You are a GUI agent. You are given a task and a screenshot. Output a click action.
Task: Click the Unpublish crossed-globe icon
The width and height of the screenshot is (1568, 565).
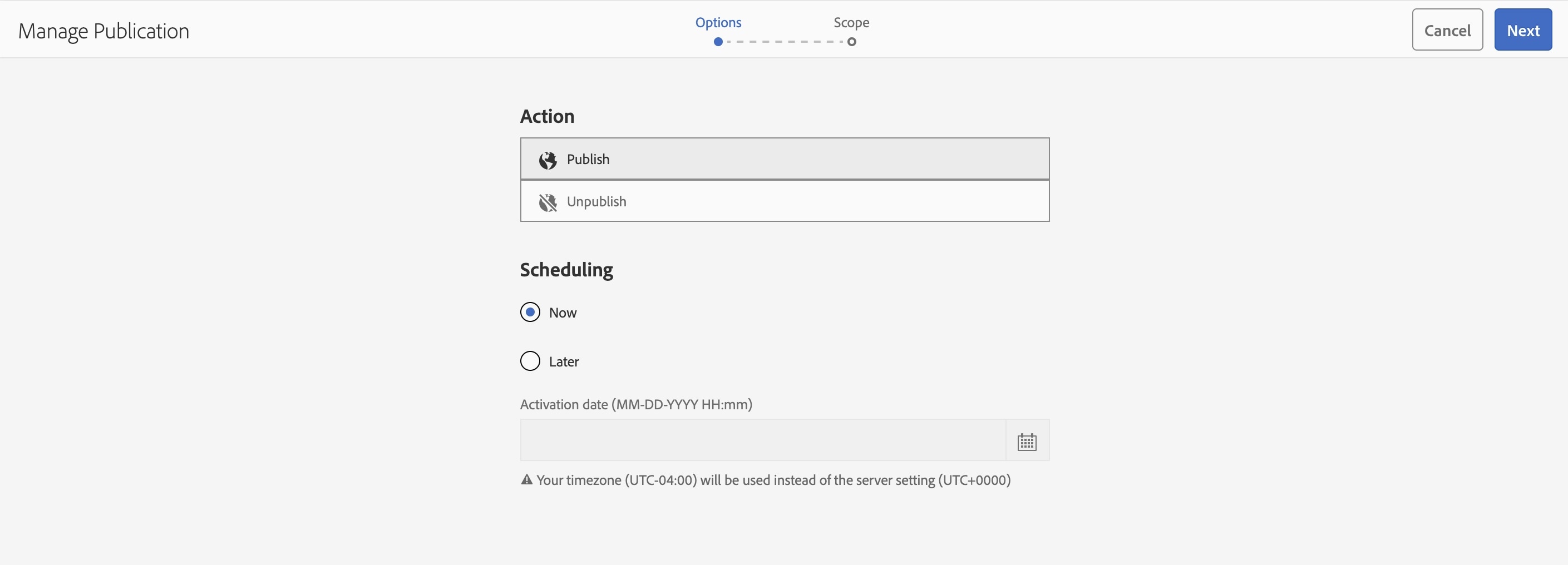[547, 202]
